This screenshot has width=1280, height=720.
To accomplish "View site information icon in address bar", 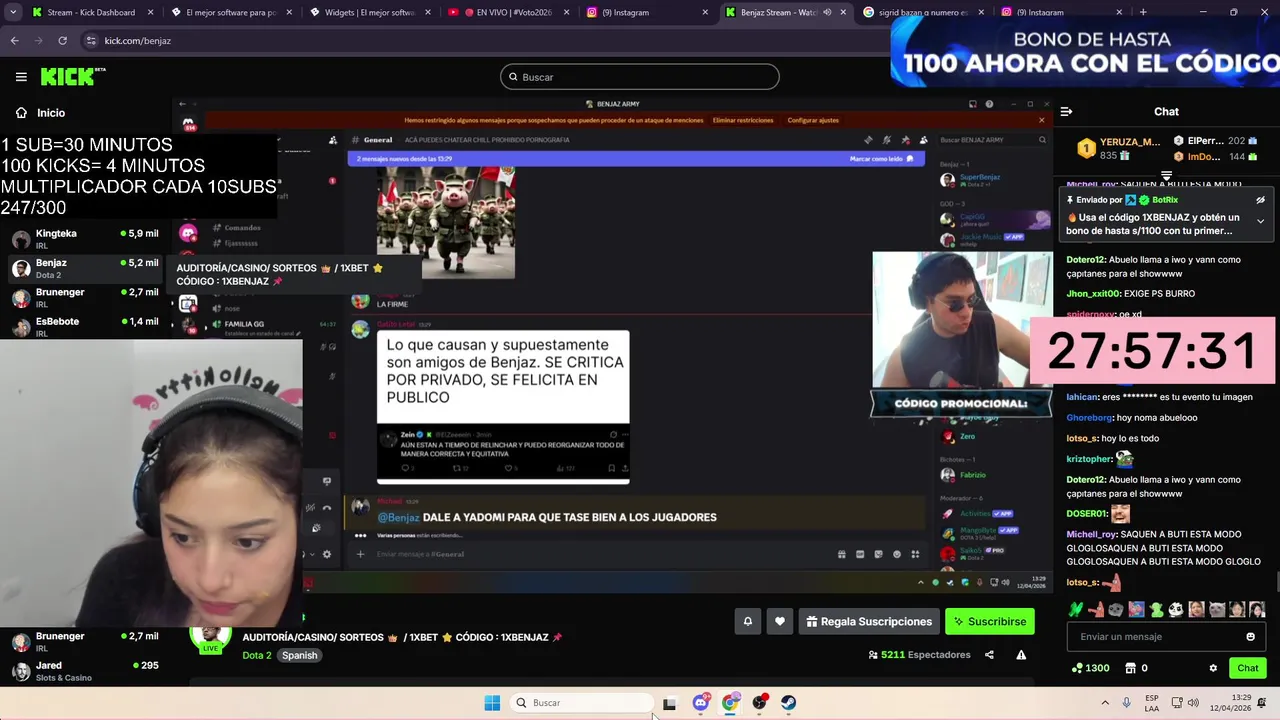I will click(91, 41).
